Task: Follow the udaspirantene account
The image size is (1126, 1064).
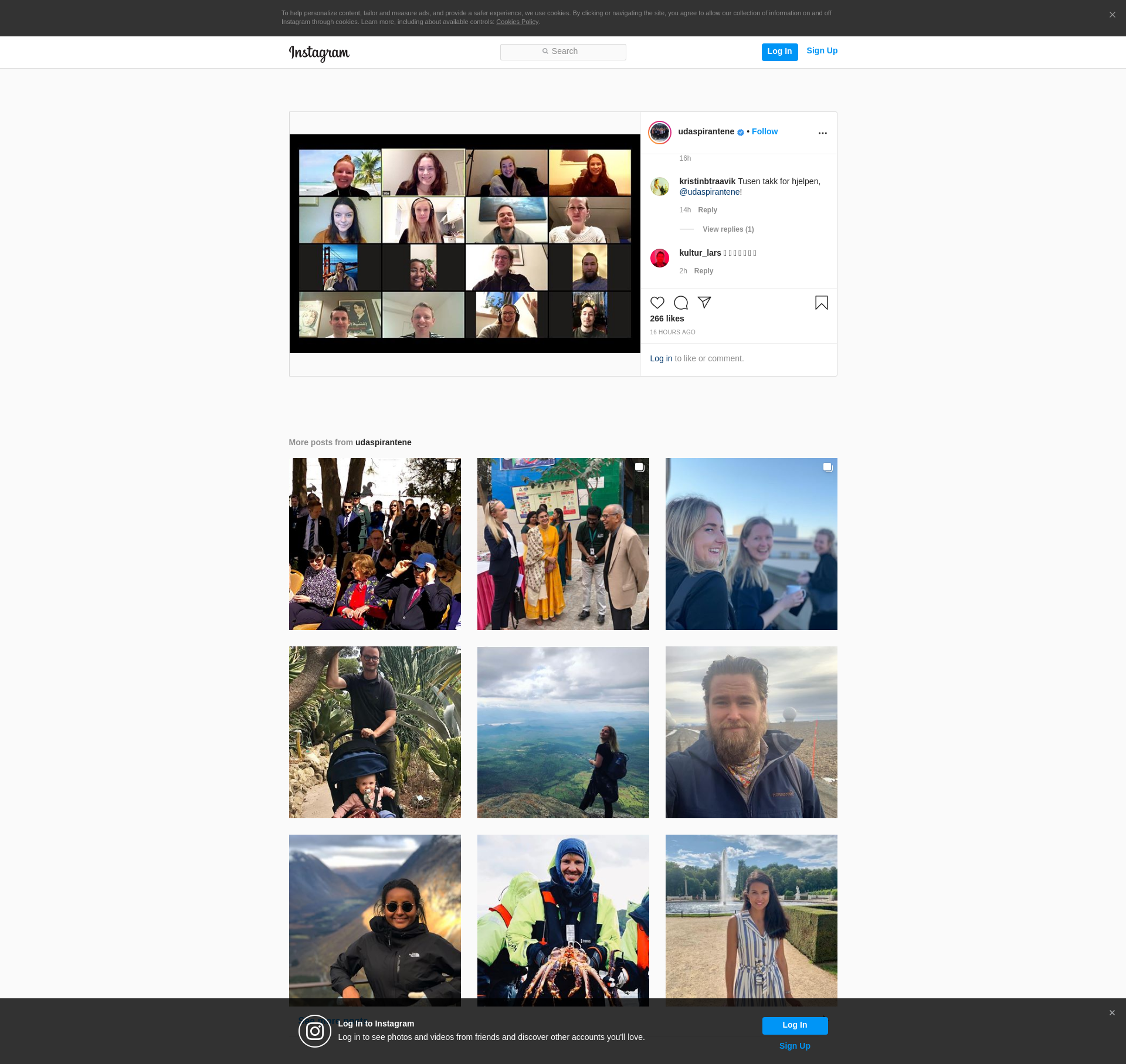Action: [764, 132]
